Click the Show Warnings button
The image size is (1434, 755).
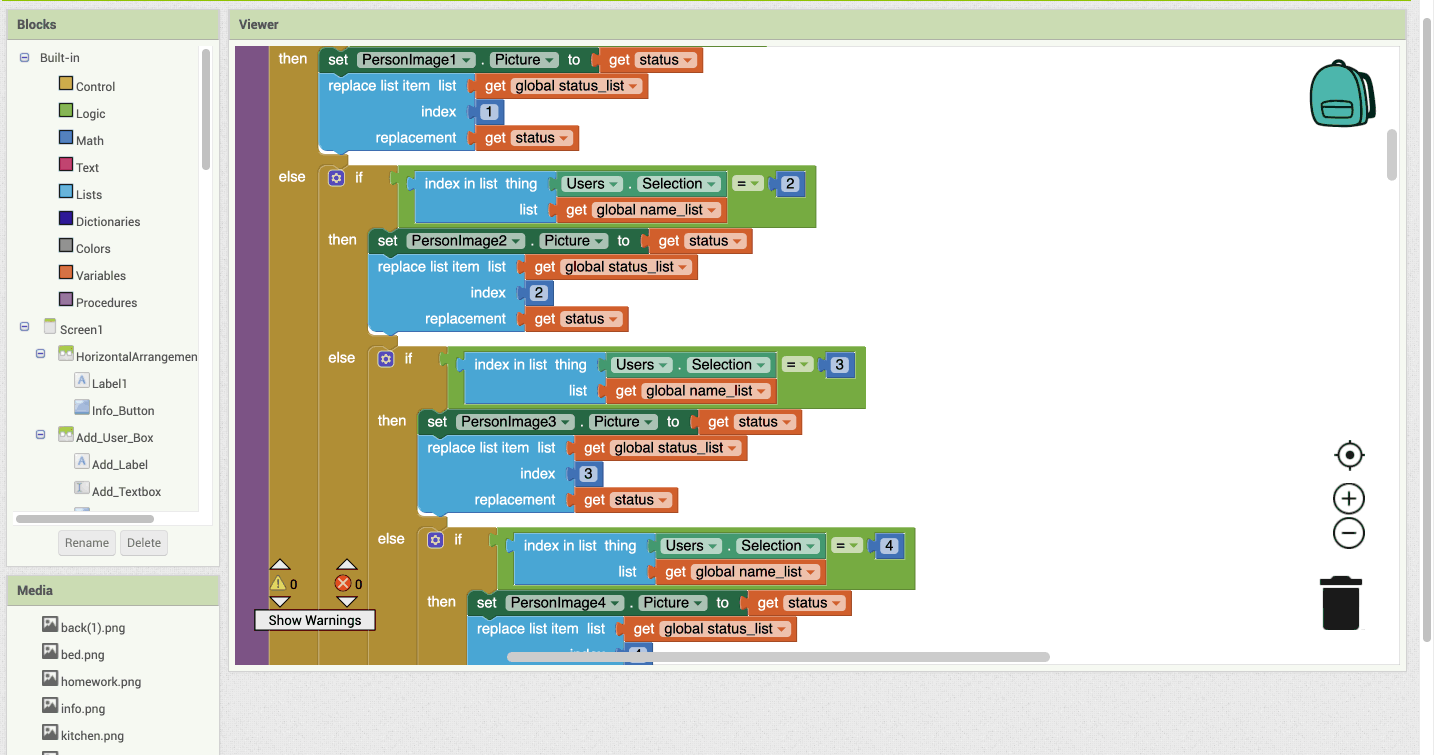click(314, 620)
